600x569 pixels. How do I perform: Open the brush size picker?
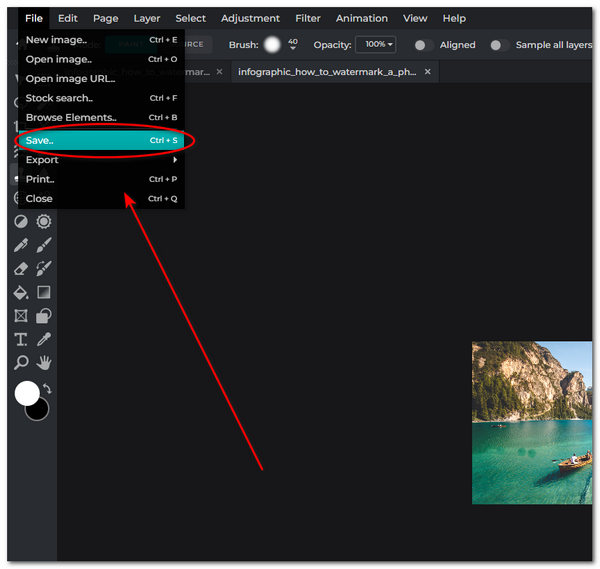[x=272, y=45]
